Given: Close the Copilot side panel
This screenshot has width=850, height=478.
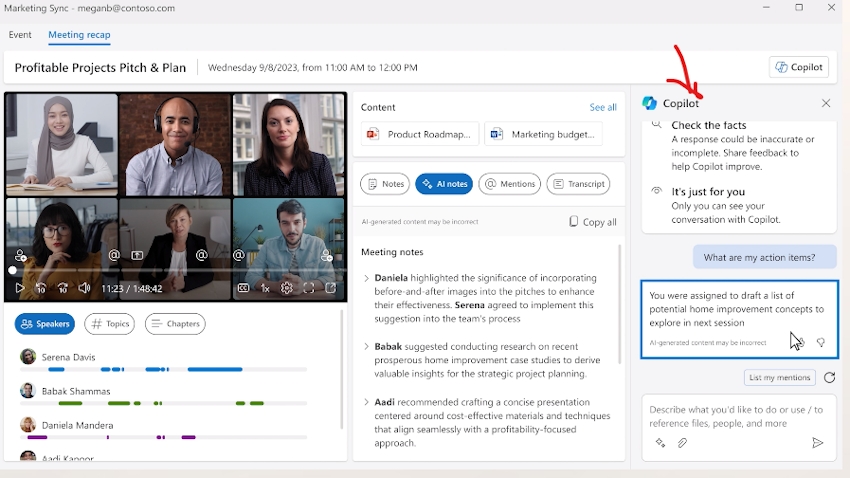Looking at the screenshot, I should pyautogui.click(x=826, y=103).
